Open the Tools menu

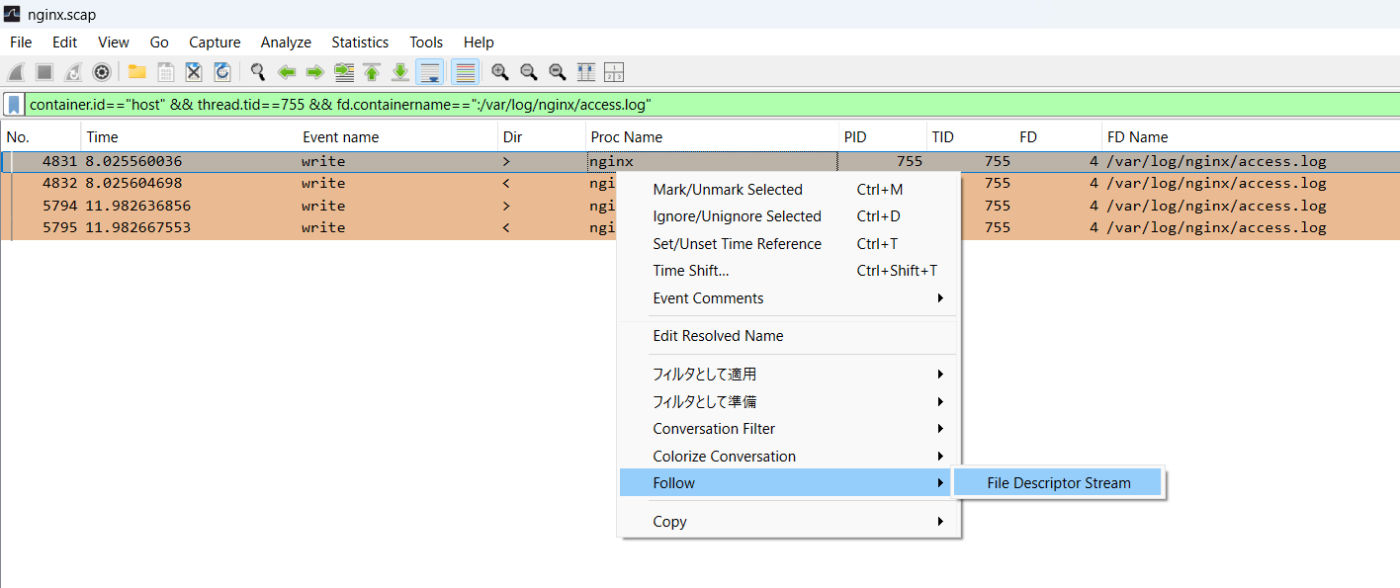pyautogui.click(x=426, y=42)
